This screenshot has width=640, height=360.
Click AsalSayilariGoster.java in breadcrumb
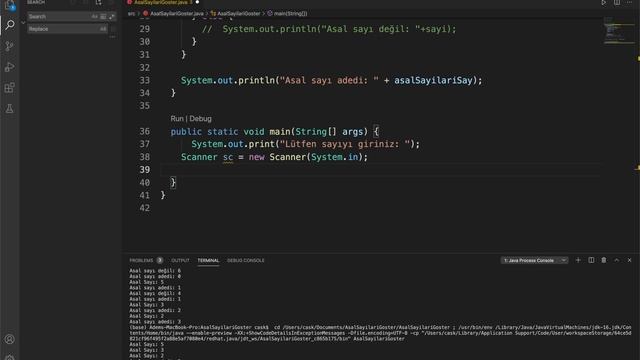[x=177, y=13]
